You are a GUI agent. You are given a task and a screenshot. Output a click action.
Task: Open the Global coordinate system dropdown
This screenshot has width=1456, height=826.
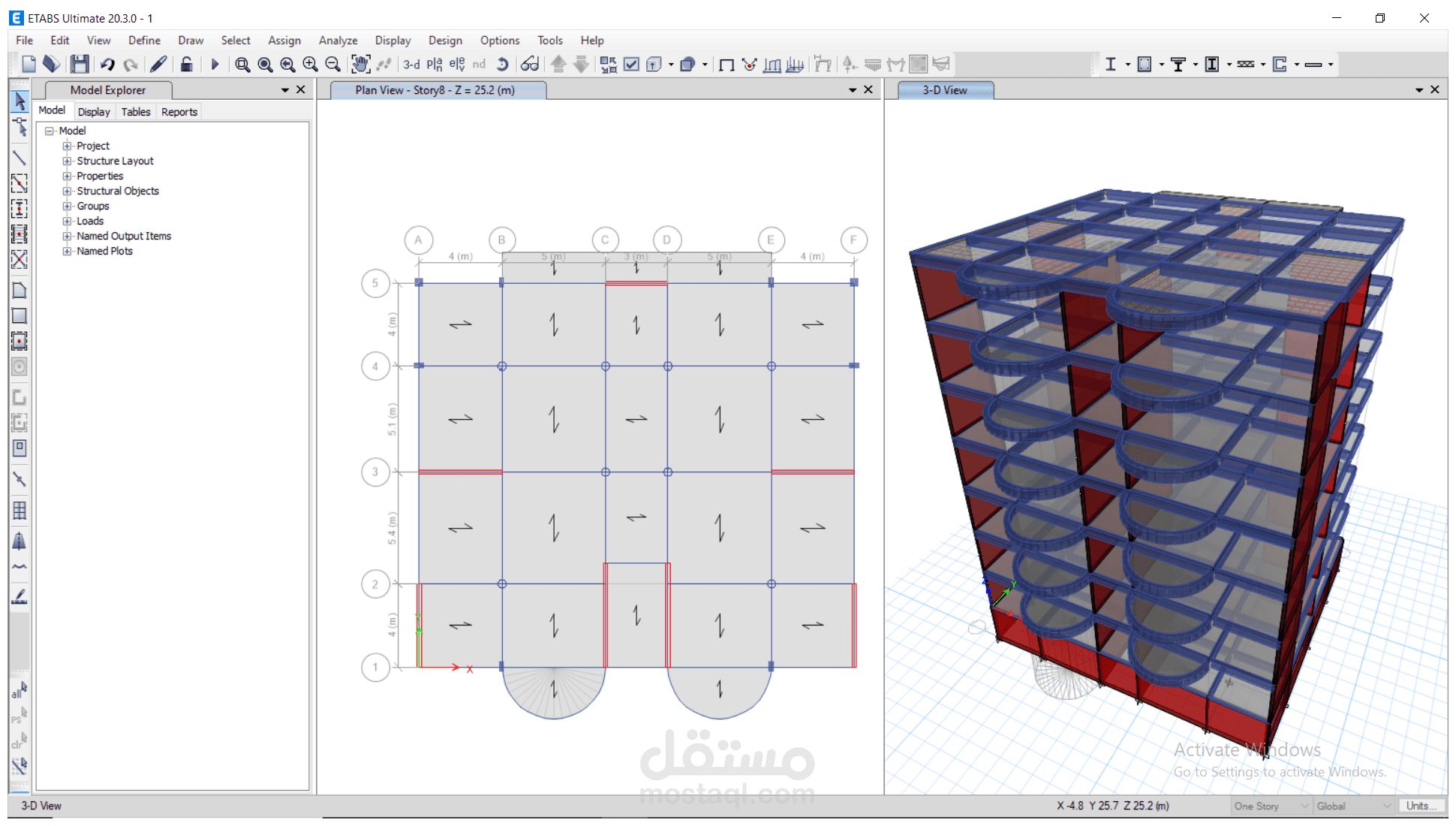[1354, 806]
